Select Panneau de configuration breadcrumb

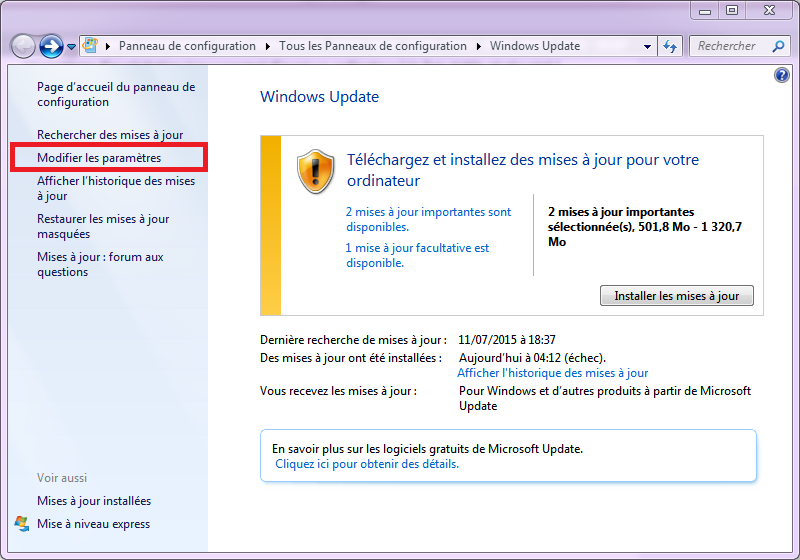[x=187, y=46]
